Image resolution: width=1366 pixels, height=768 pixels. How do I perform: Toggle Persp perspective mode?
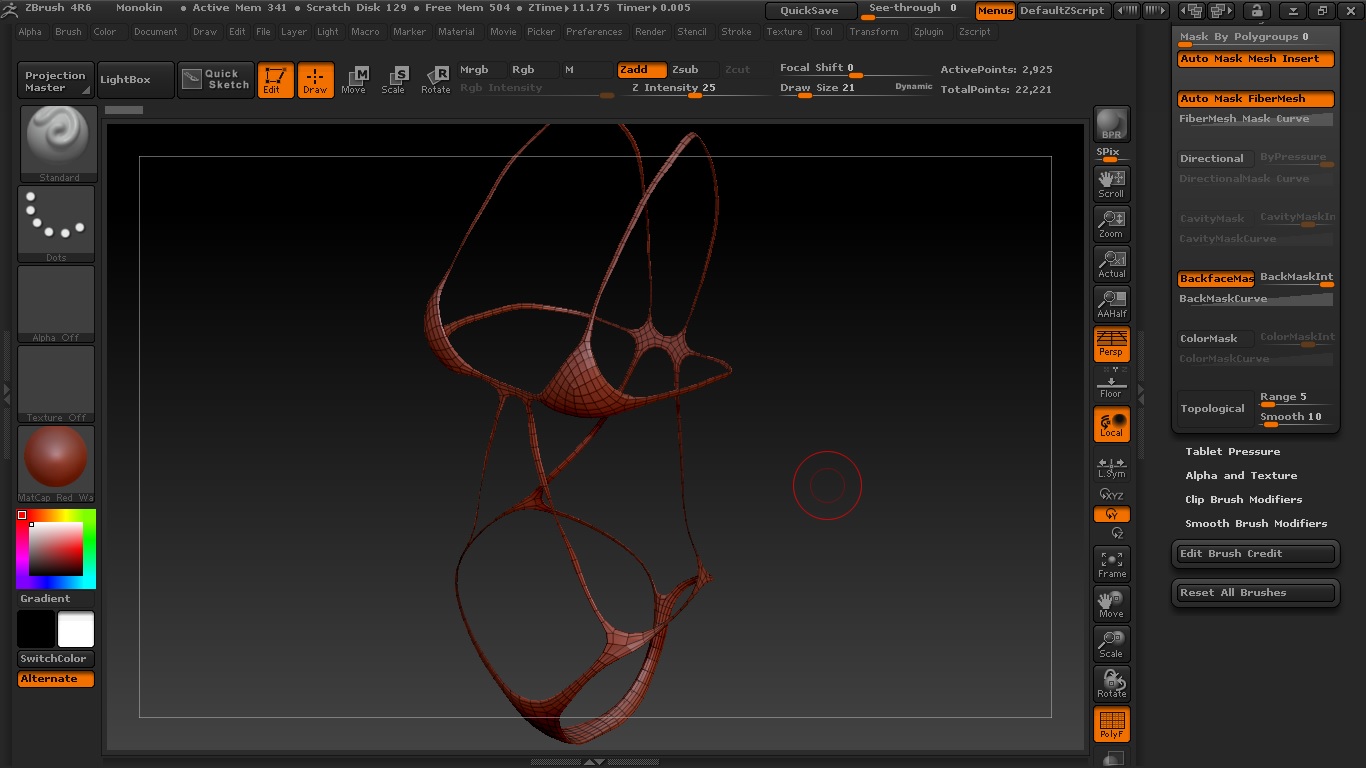1111,343
